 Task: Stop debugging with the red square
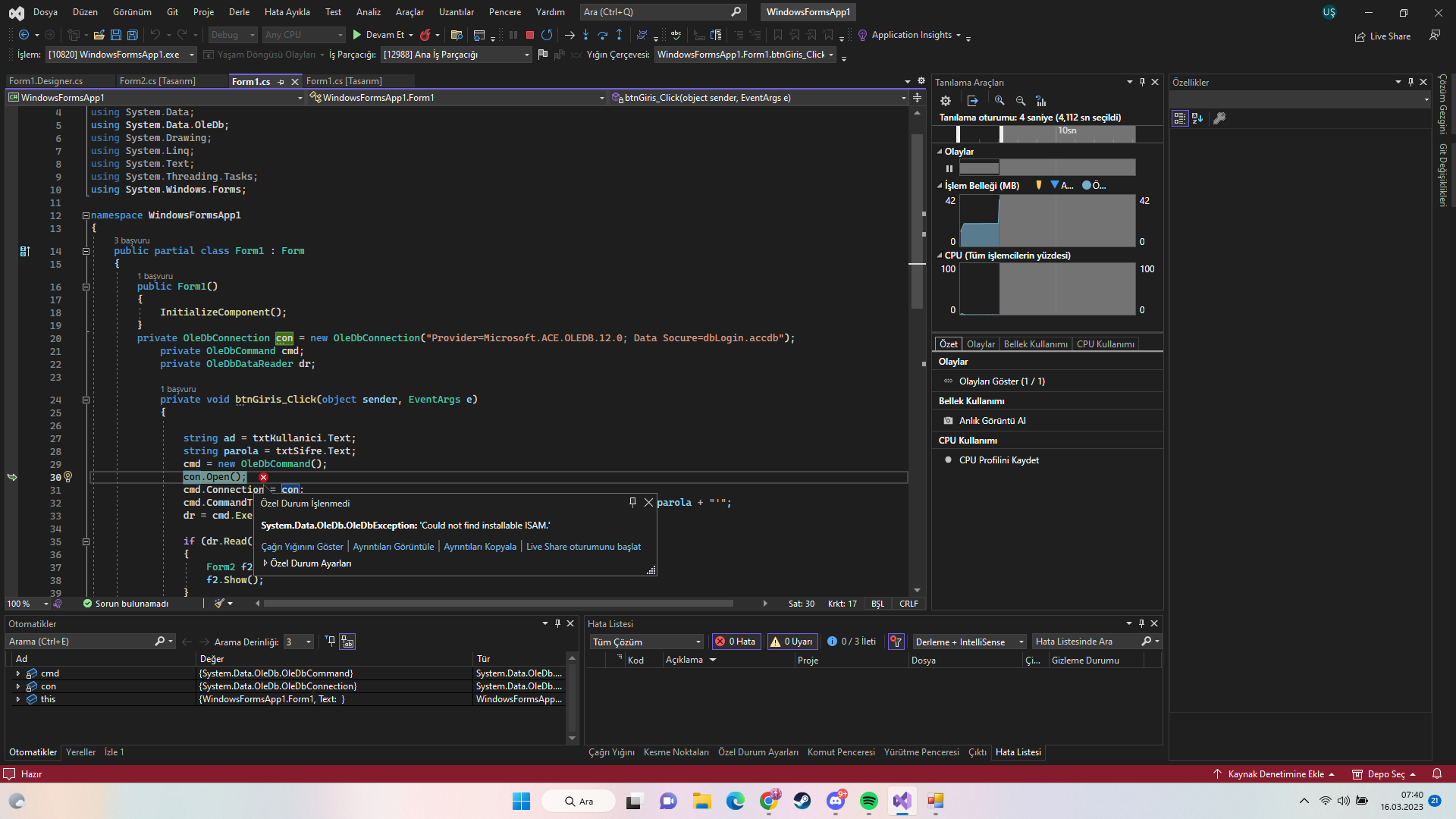[530, 35]
